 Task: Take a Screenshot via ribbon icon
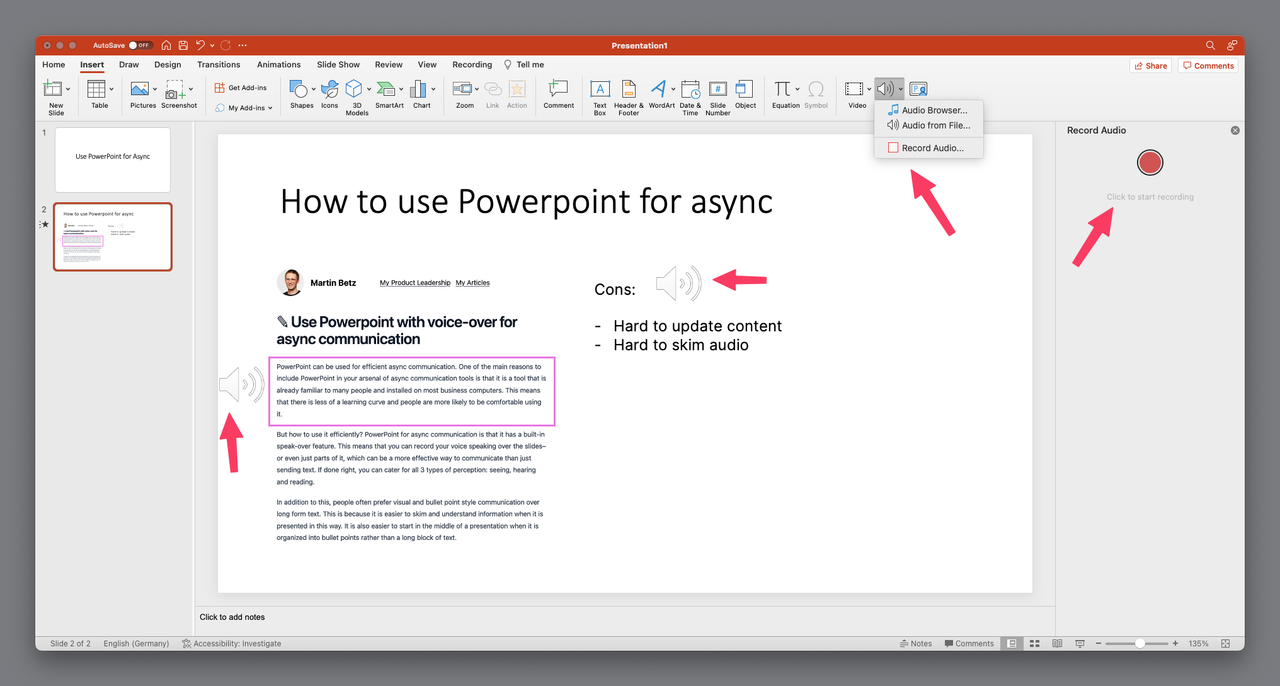177,89
